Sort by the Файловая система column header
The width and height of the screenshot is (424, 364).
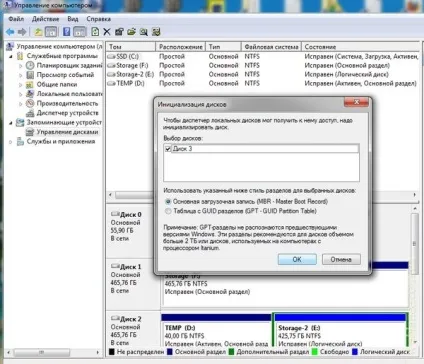pyautogui.click(x=271, y=47)
